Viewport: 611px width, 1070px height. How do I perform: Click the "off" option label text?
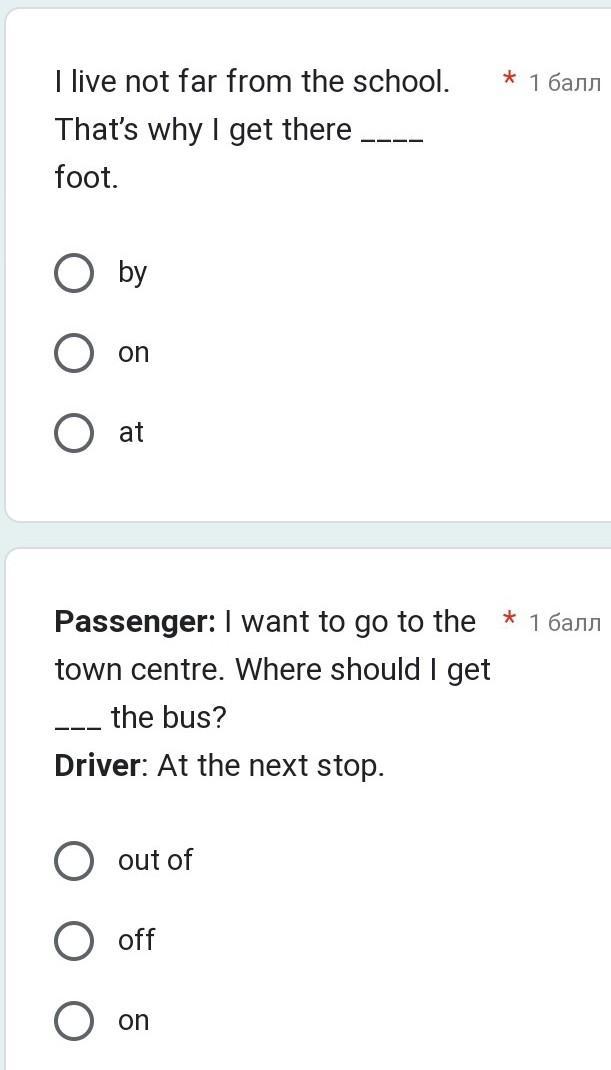[x=136, y=940]
